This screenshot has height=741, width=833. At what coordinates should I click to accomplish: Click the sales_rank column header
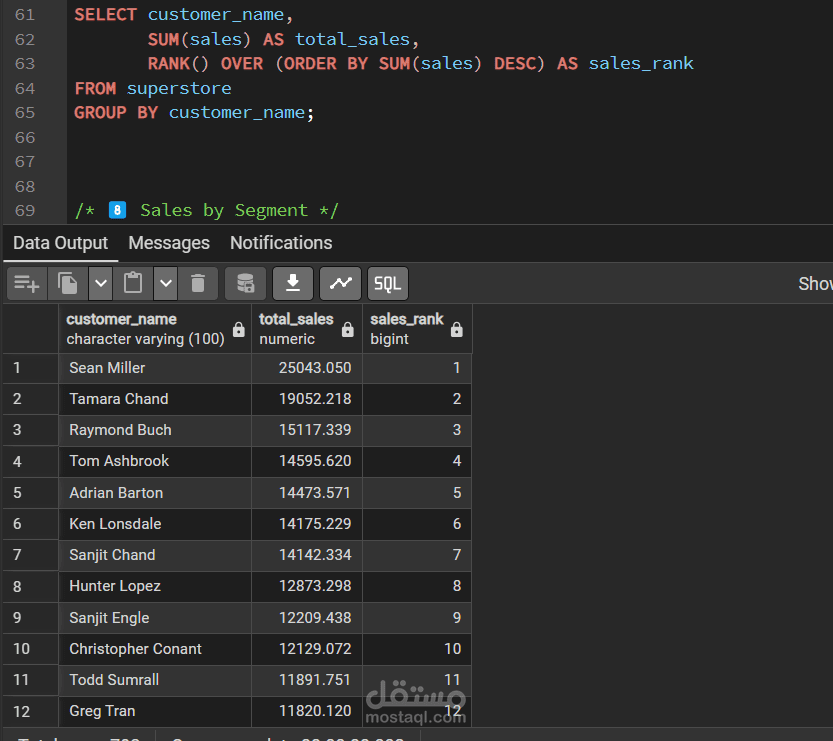pos(417,329)
